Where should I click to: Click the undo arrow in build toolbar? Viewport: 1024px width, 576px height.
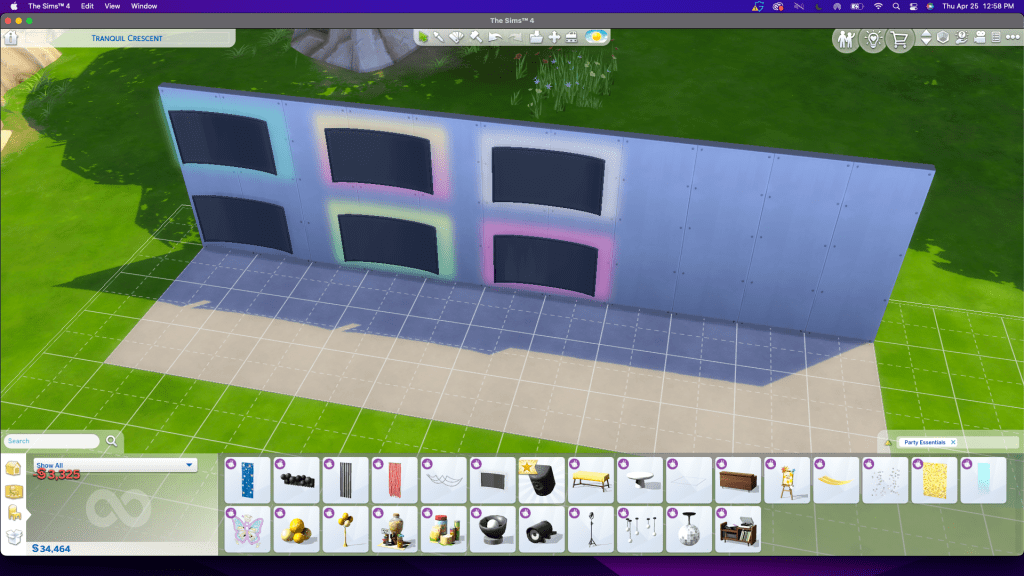point(495,37)
